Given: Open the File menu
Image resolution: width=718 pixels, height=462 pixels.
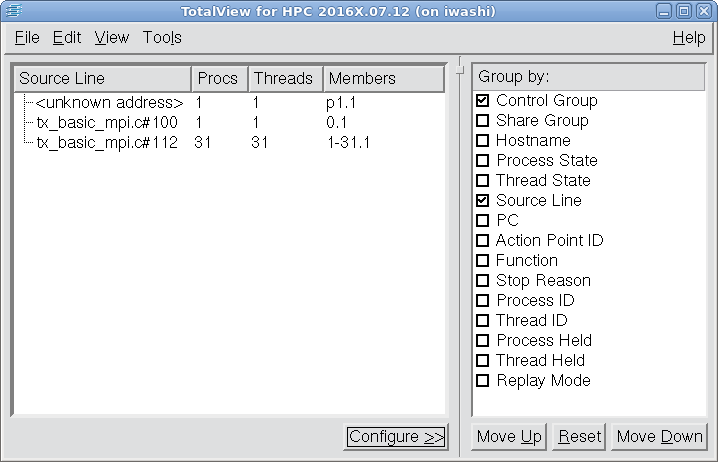Looking at the screenshot, I should pos(27,38).
